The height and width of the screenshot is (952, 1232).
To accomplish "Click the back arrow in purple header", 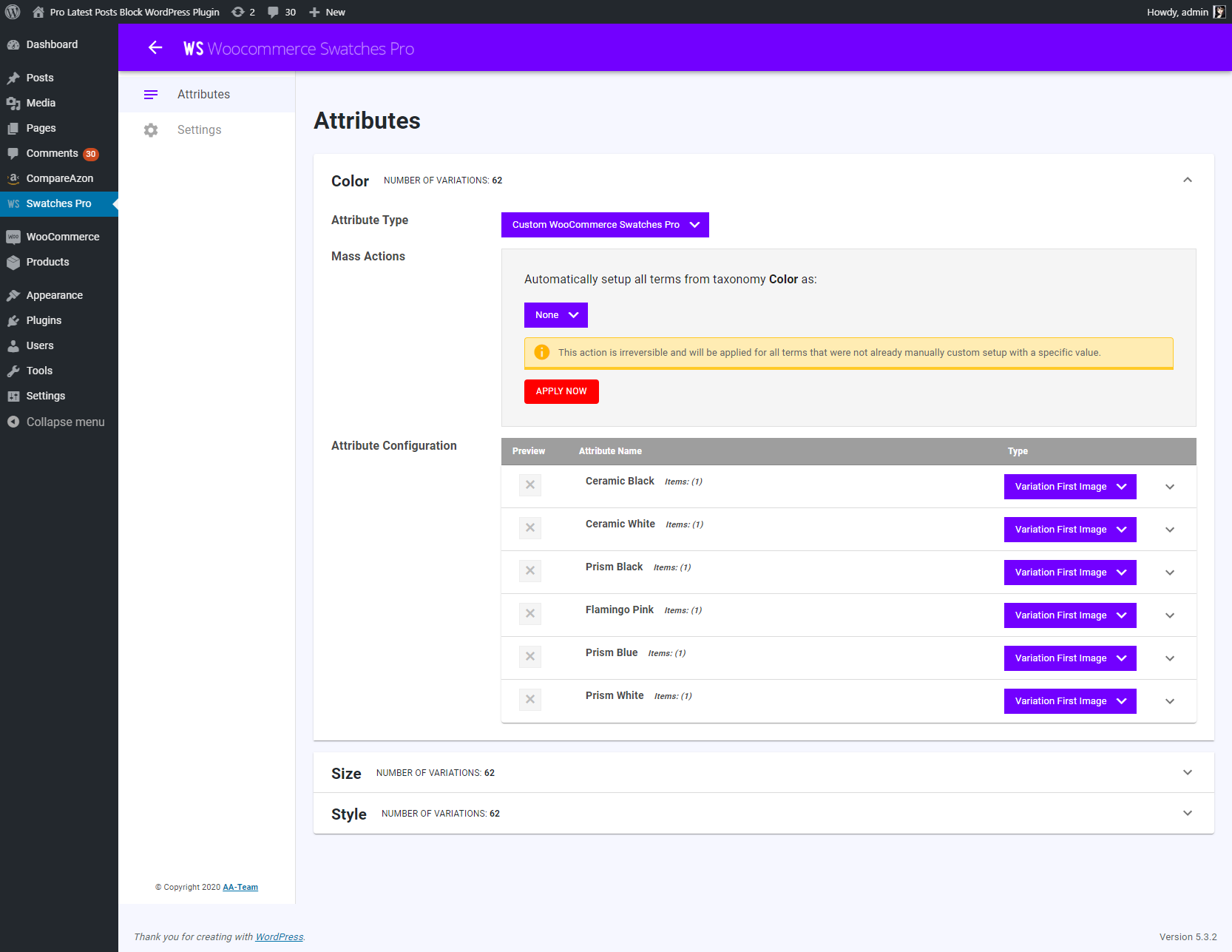I will click(155, 47).
